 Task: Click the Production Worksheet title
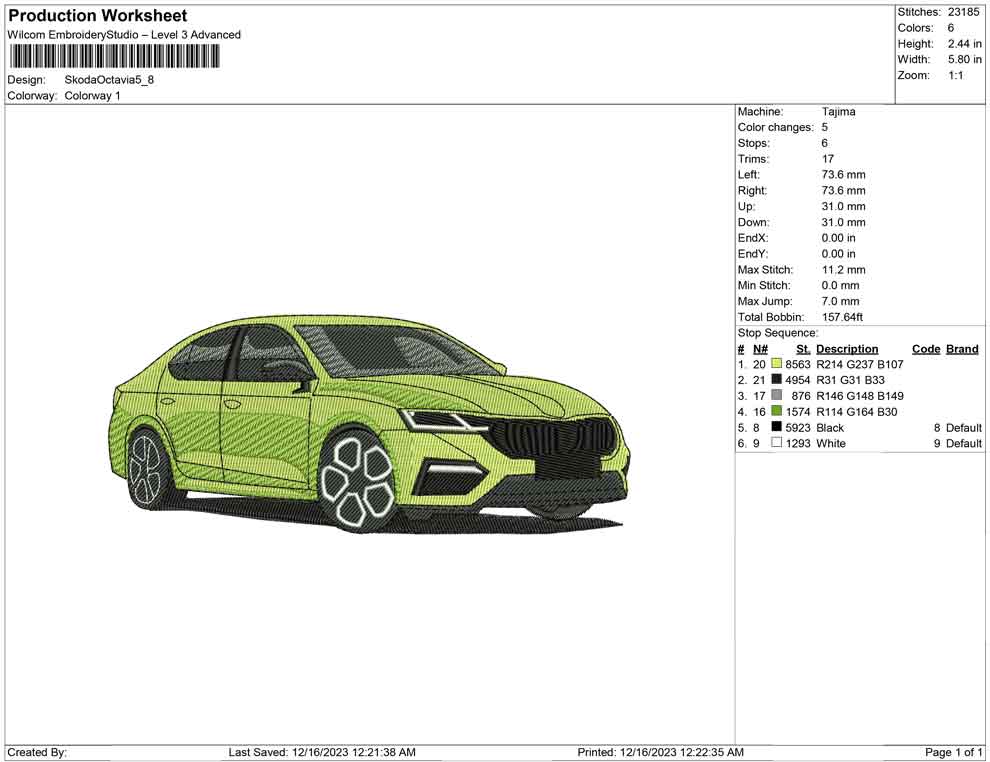[x=97, y=16]
